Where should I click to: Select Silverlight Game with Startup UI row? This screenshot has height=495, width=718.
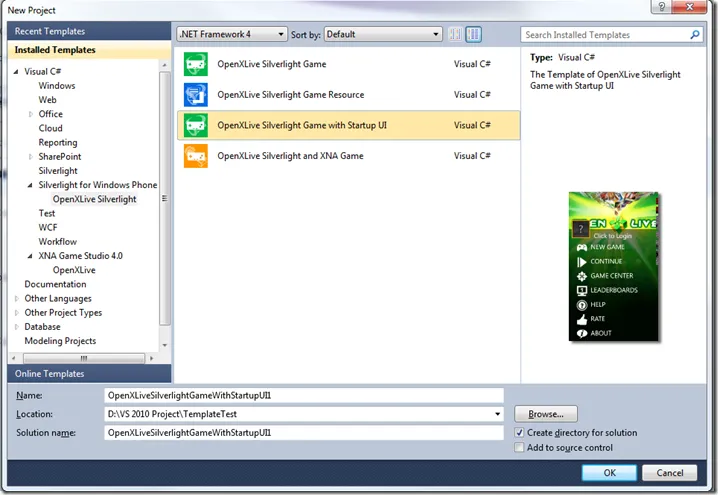(x=348, y=125)
